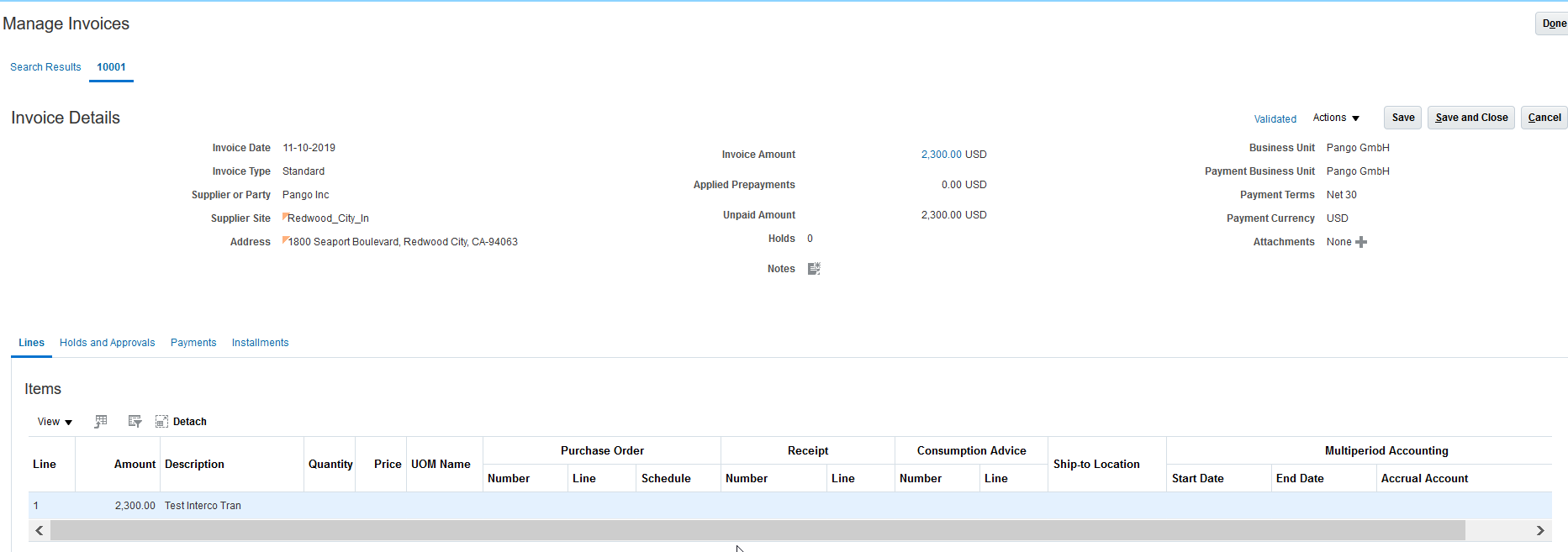Open the Payments tab
This screenshot has width=1568, height=552.
(193, 343)
